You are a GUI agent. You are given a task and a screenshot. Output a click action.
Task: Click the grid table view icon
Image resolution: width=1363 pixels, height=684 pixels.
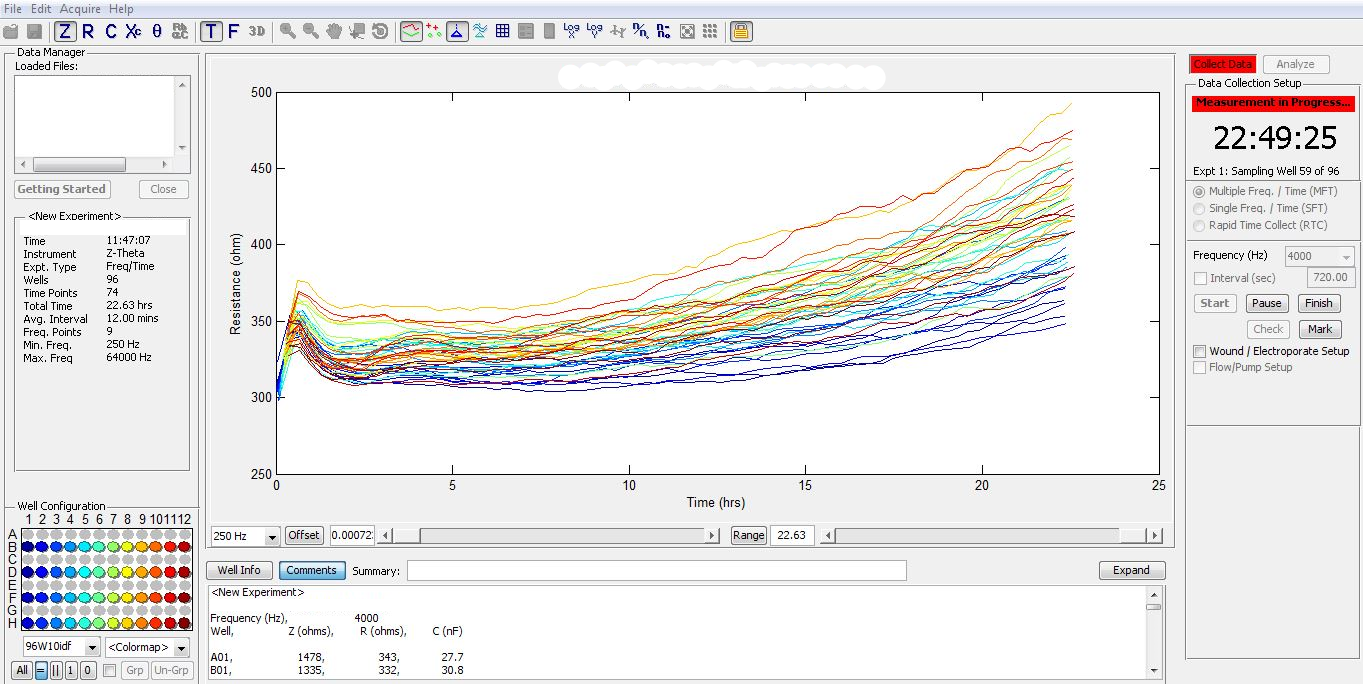coord(503,31)
